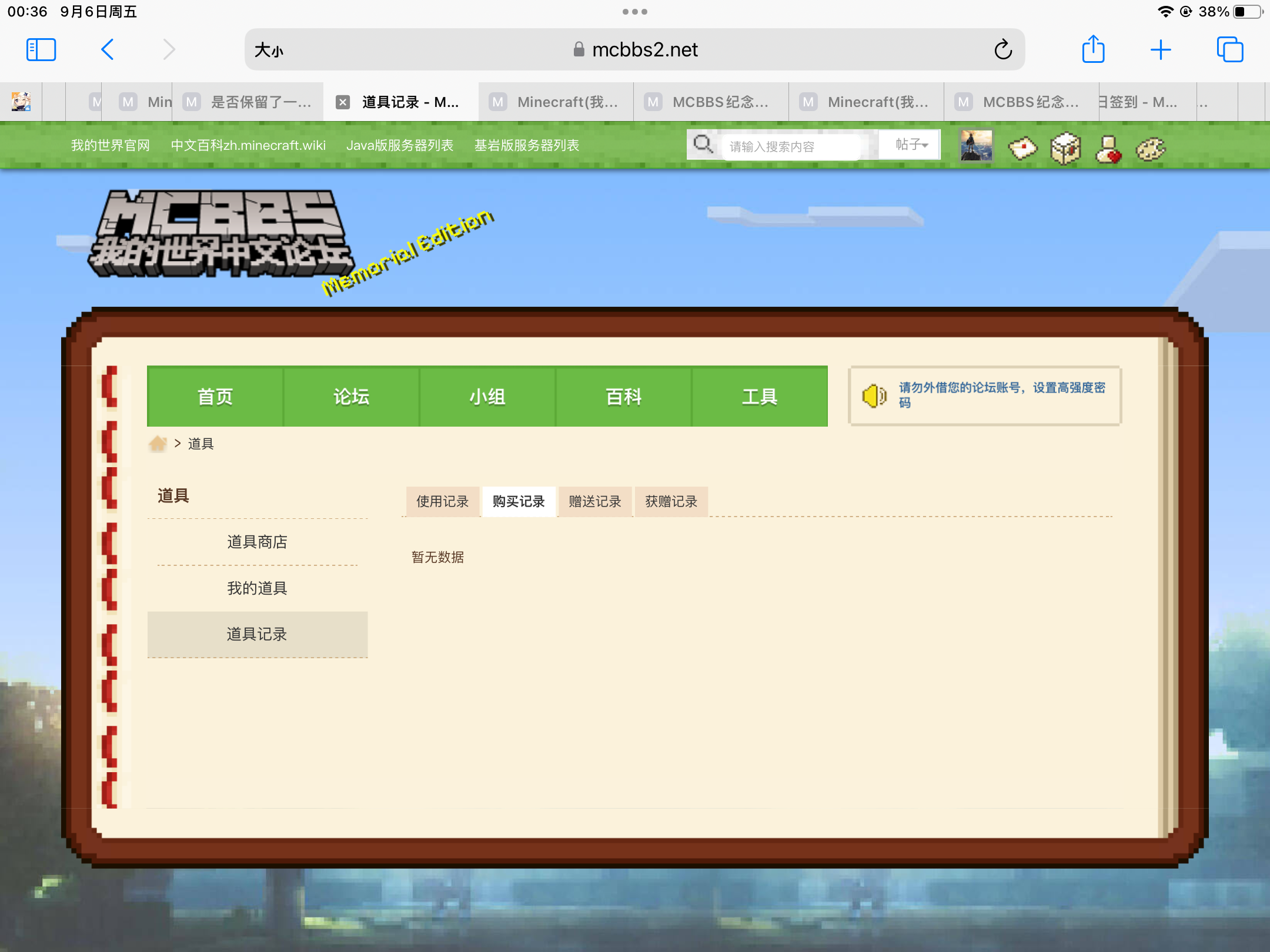Go to 工具 in main navigation
This screenshot has height=952, width=1270.
pyautogui.click(x=760, y=397)
